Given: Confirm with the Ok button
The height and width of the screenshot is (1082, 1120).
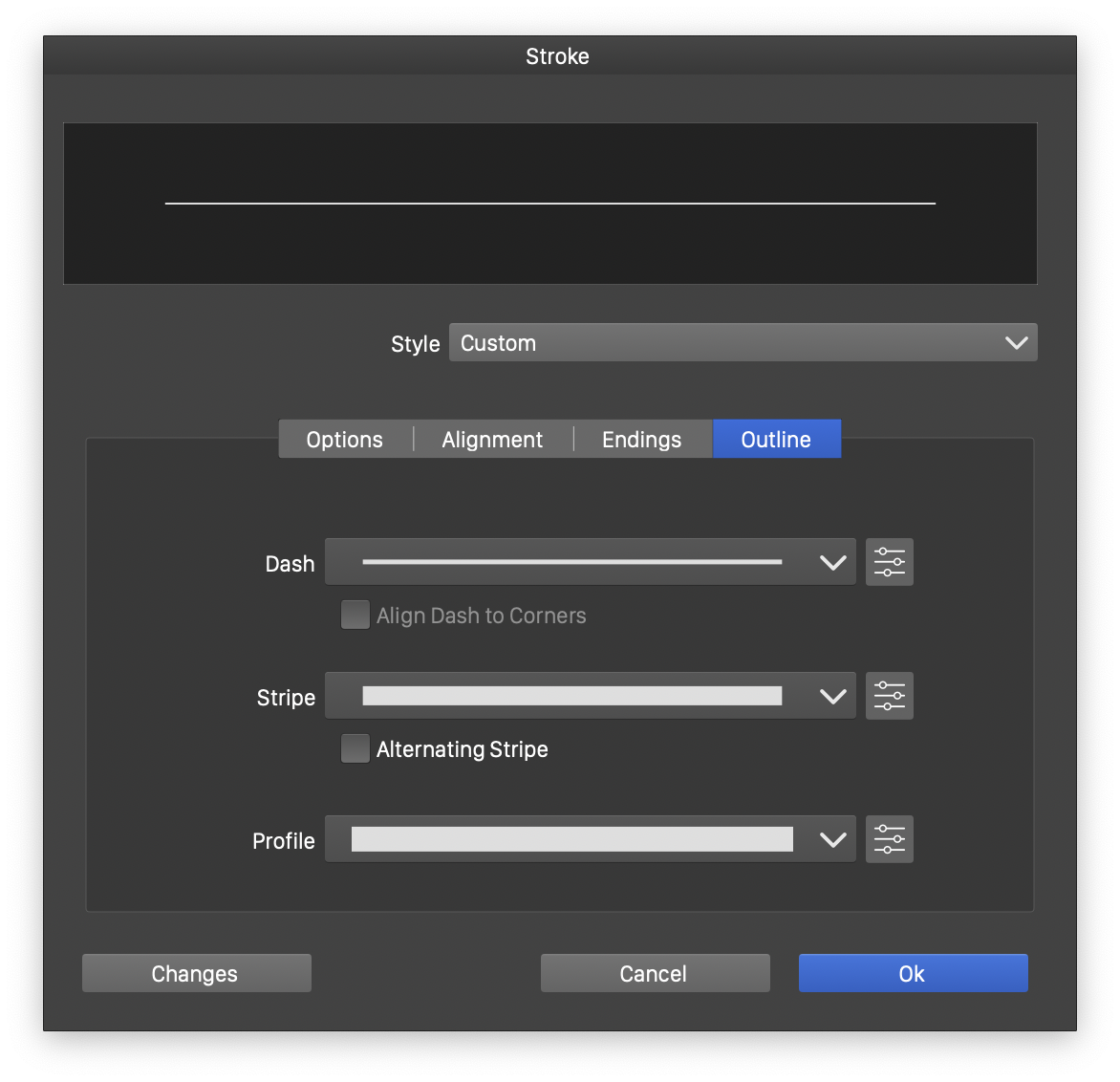Looking at the screenshot, I should (x=913, y=973).
